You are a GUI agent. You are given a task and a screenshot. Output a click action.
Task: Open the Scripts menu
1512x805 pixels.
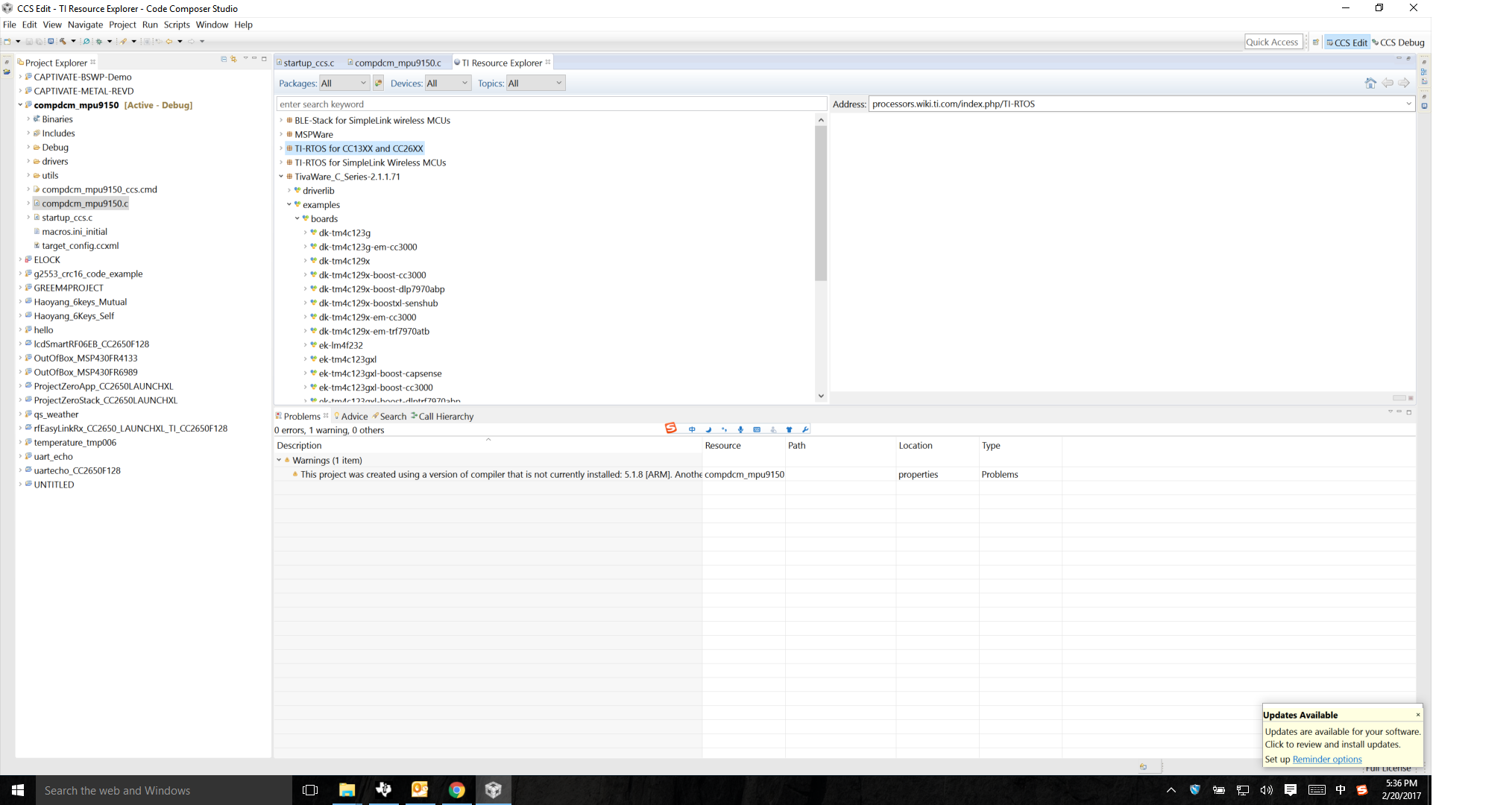coord(177,25)
